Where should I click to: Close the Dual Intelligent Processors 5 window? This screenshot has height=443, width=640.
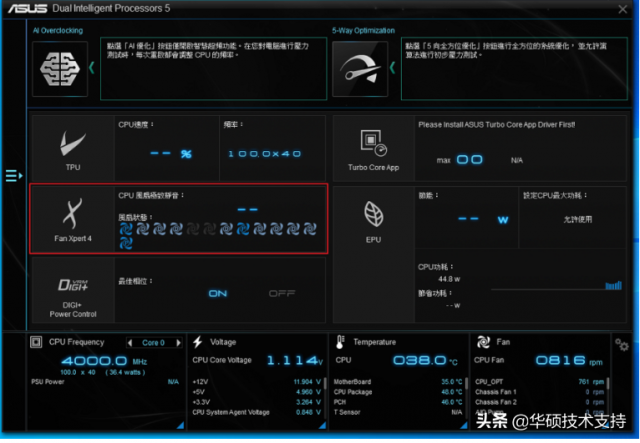pyautogui.click(x=622, y=9)
